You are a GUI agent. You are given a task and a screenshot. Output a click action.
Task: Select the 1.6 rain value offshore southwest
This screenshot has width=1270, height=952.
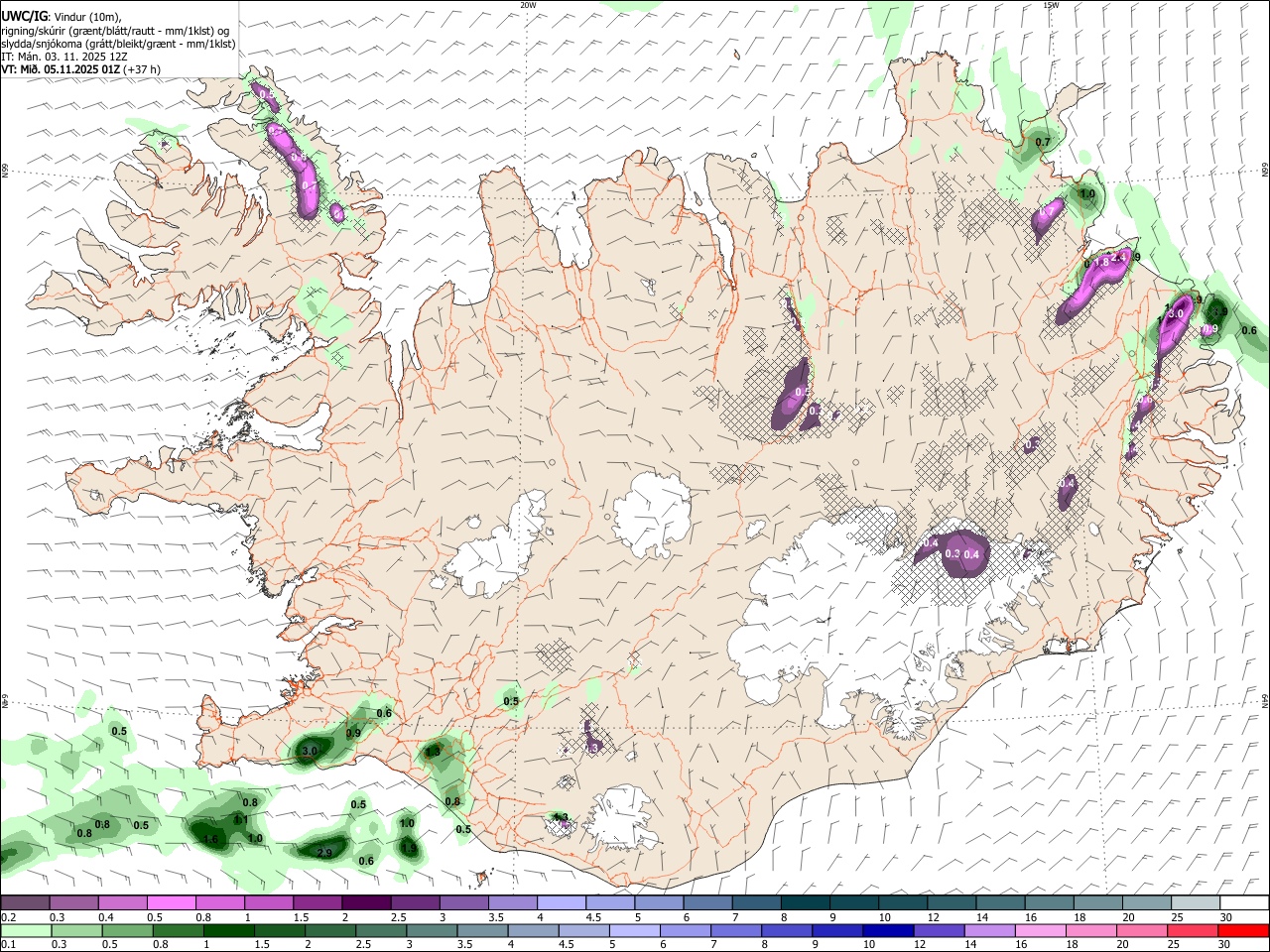point(210,839)
